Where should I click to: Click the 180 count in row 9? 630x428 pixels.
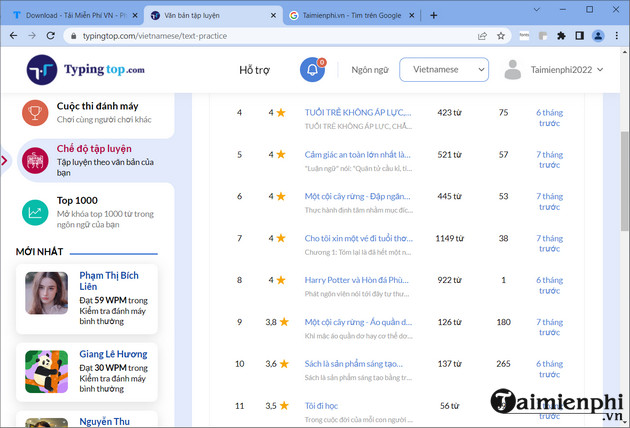pos(503,322)
